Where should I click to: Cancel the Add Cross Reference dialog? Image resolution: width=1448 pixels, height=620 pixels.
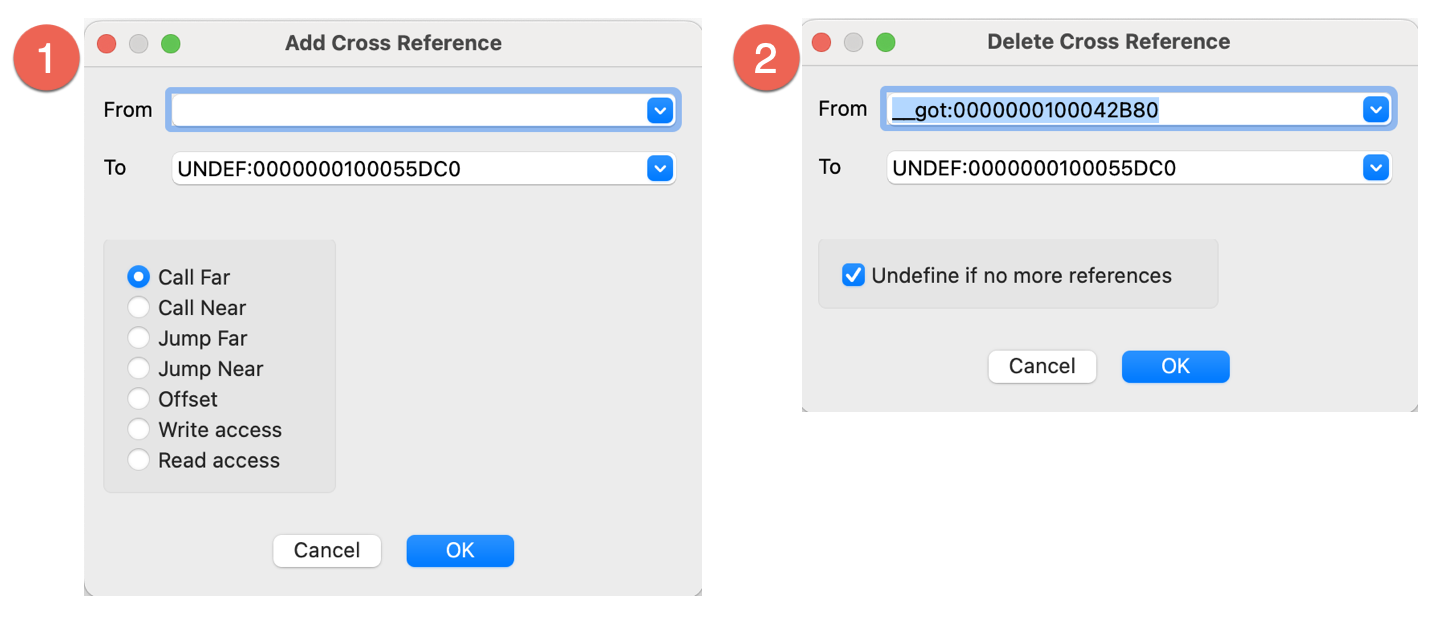[327, 550]
